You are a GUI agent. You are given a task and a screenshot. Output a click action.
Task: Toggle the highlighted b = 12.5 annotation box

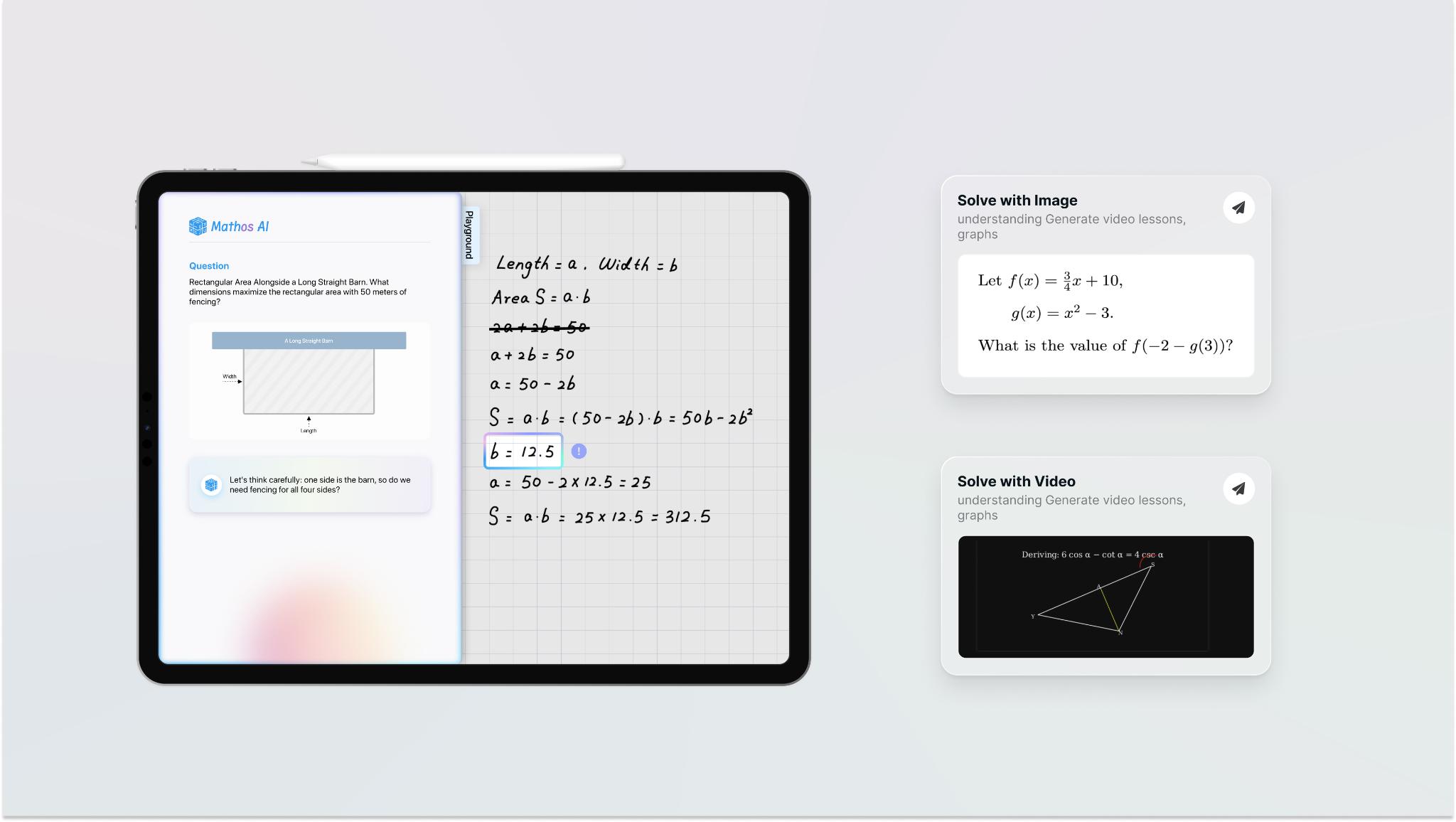pyautogui.click(x=524, y=450)
